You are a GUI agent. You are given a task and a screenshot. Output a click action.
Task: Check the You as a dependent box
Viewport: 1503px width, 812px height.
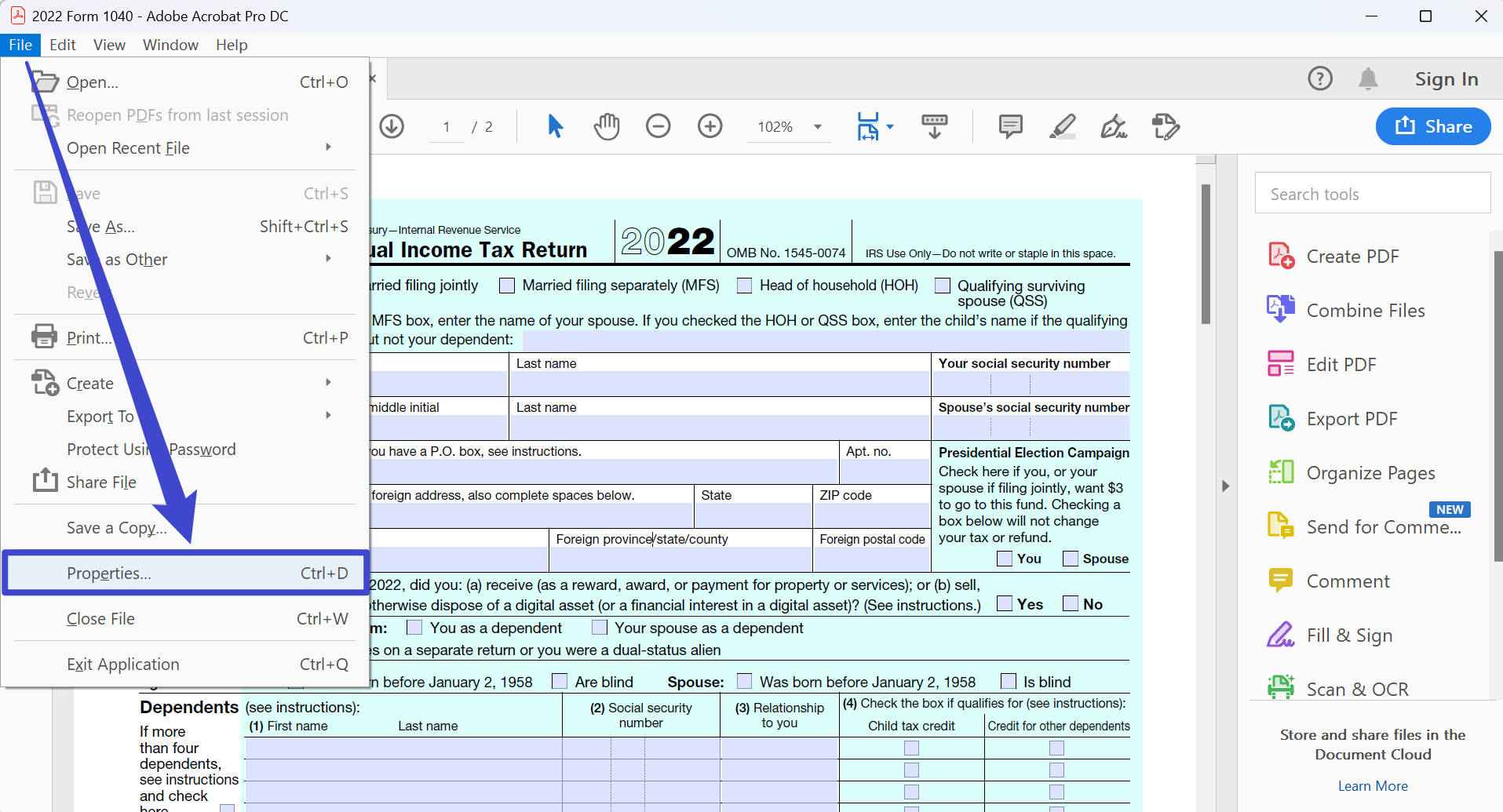414,628
